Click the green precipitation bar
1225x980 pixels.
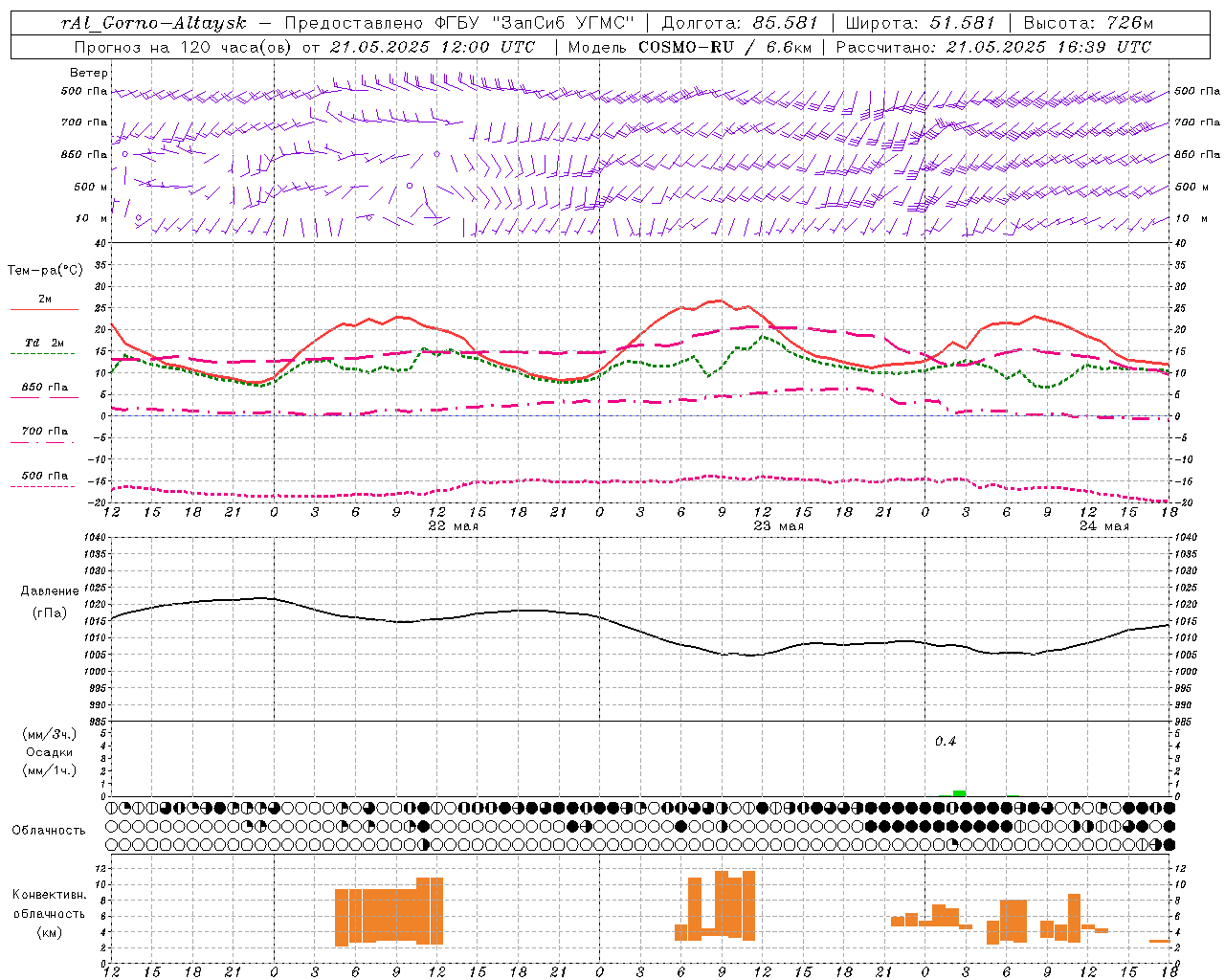tap(959, 793)
